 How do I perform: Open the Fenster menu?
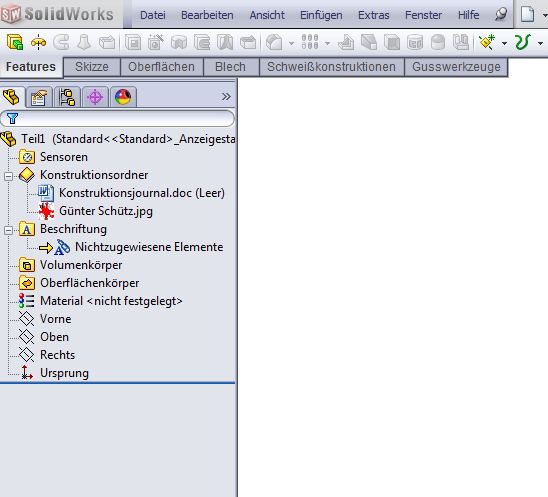click(423, 15)
